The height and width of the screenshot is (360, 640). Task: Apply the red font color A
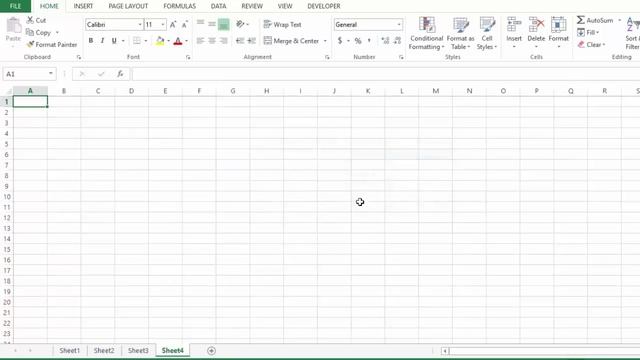(x=178, y=41)
